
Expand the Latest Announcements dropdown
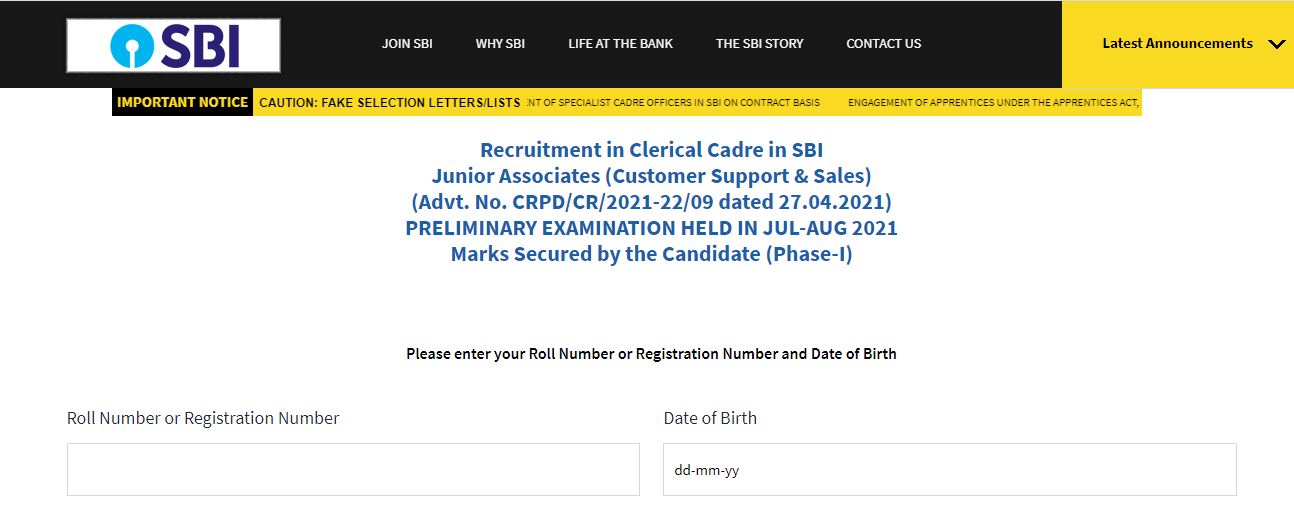pyautogui.click(x=1177, y=44)
